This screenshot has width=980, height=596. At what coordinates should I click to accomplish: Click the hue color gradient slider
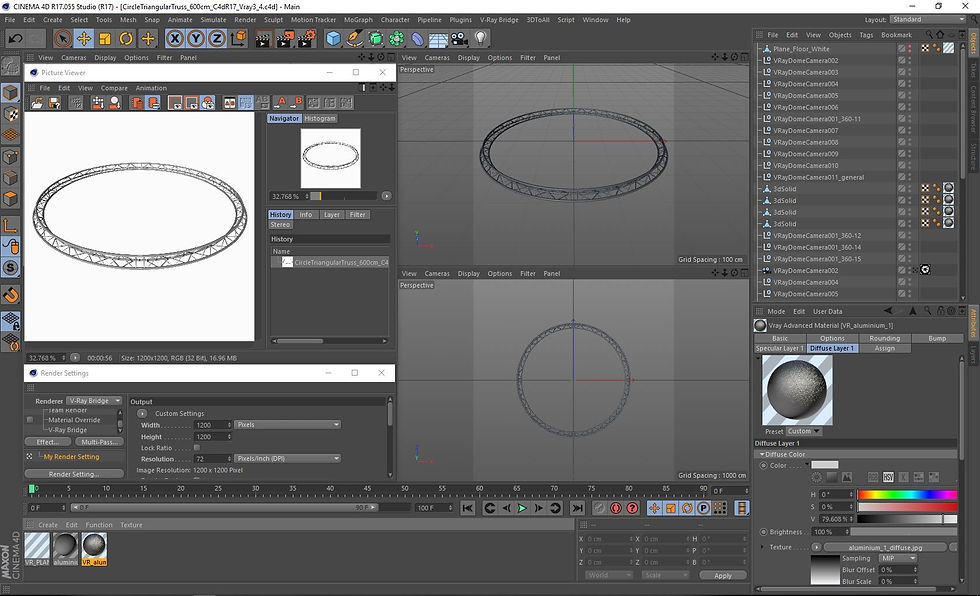click(x=908, y=494)
